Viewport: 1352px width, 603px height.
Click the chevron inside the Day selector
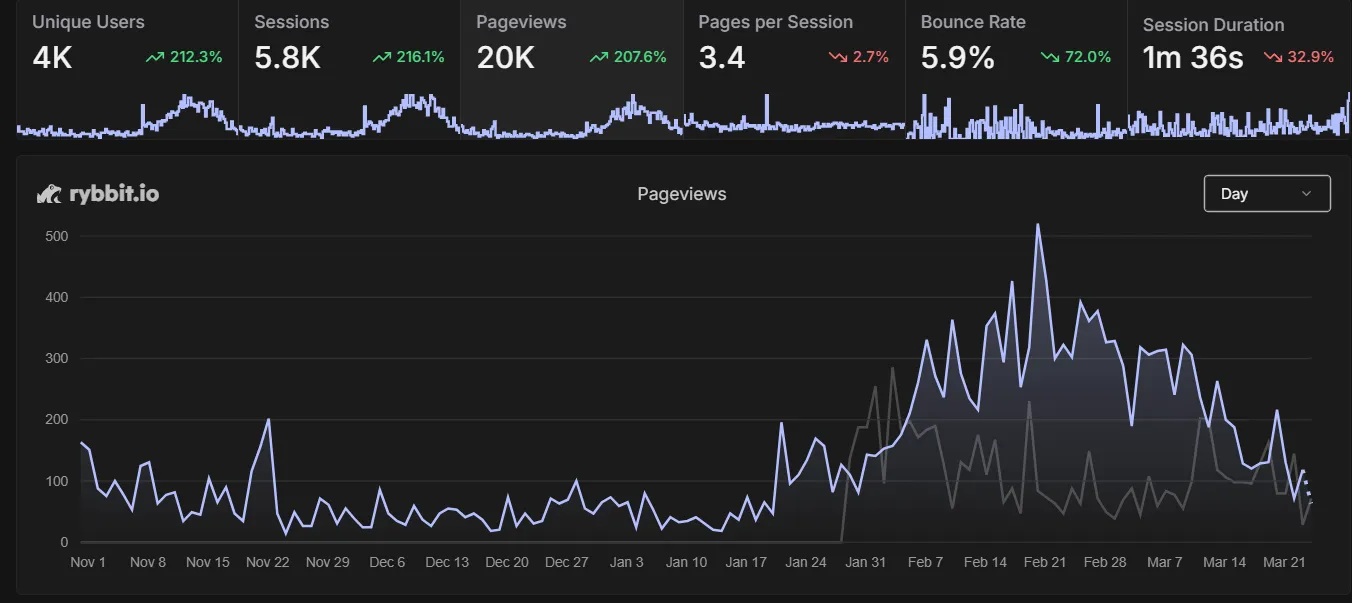pos(1306,193)
